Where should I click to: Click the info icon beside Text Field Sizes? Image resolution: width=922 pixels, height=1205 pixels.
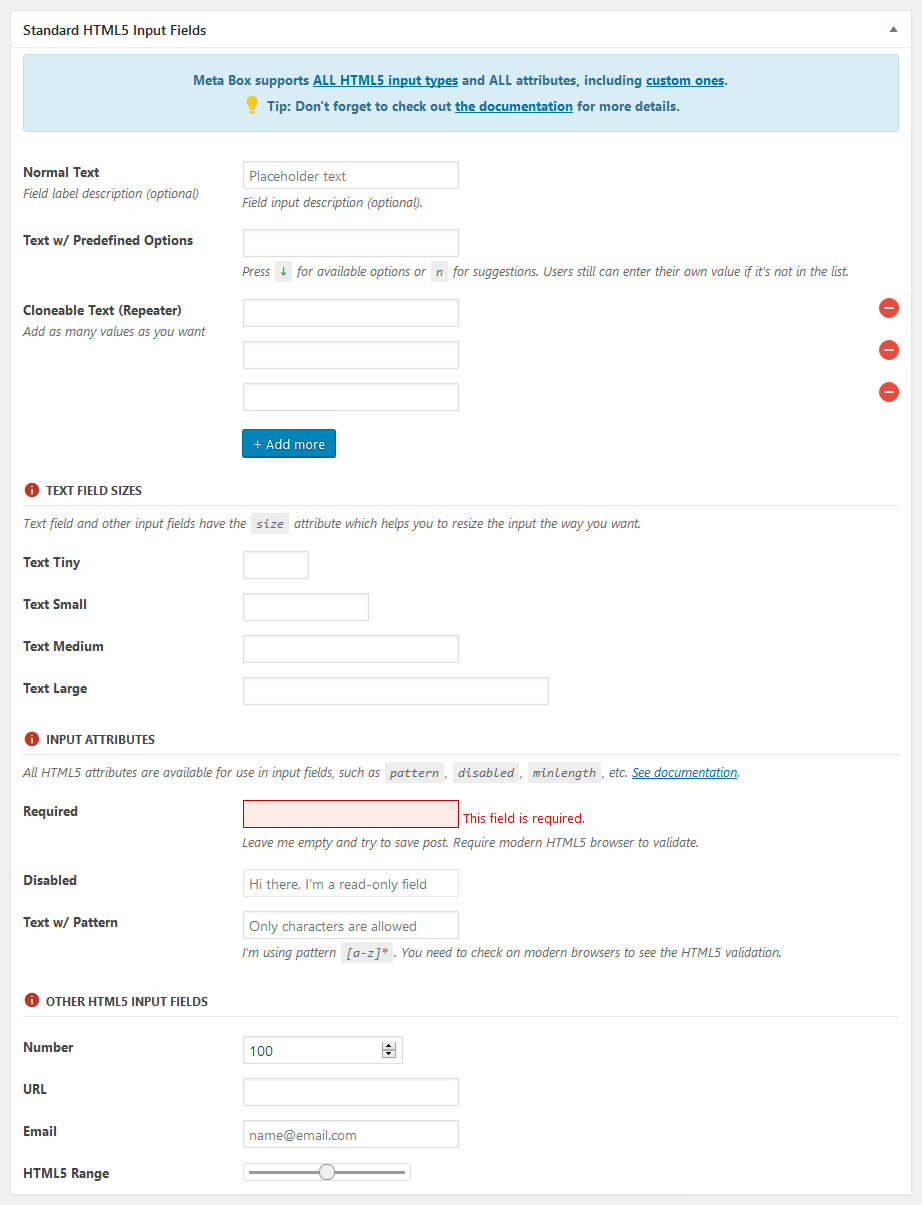(x=31, y=490)
